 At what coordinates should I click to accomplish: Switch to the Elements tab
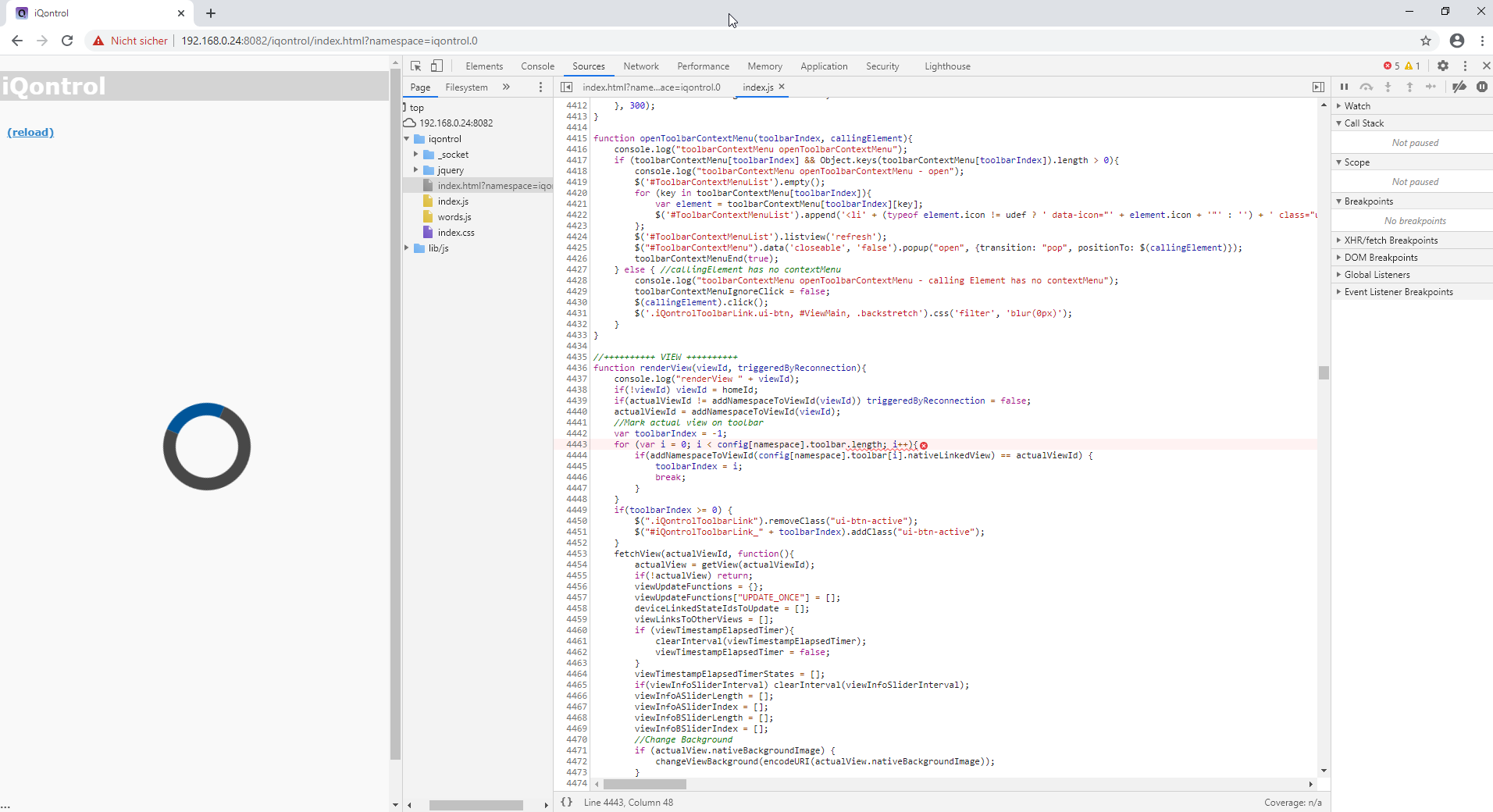[484, 66]
